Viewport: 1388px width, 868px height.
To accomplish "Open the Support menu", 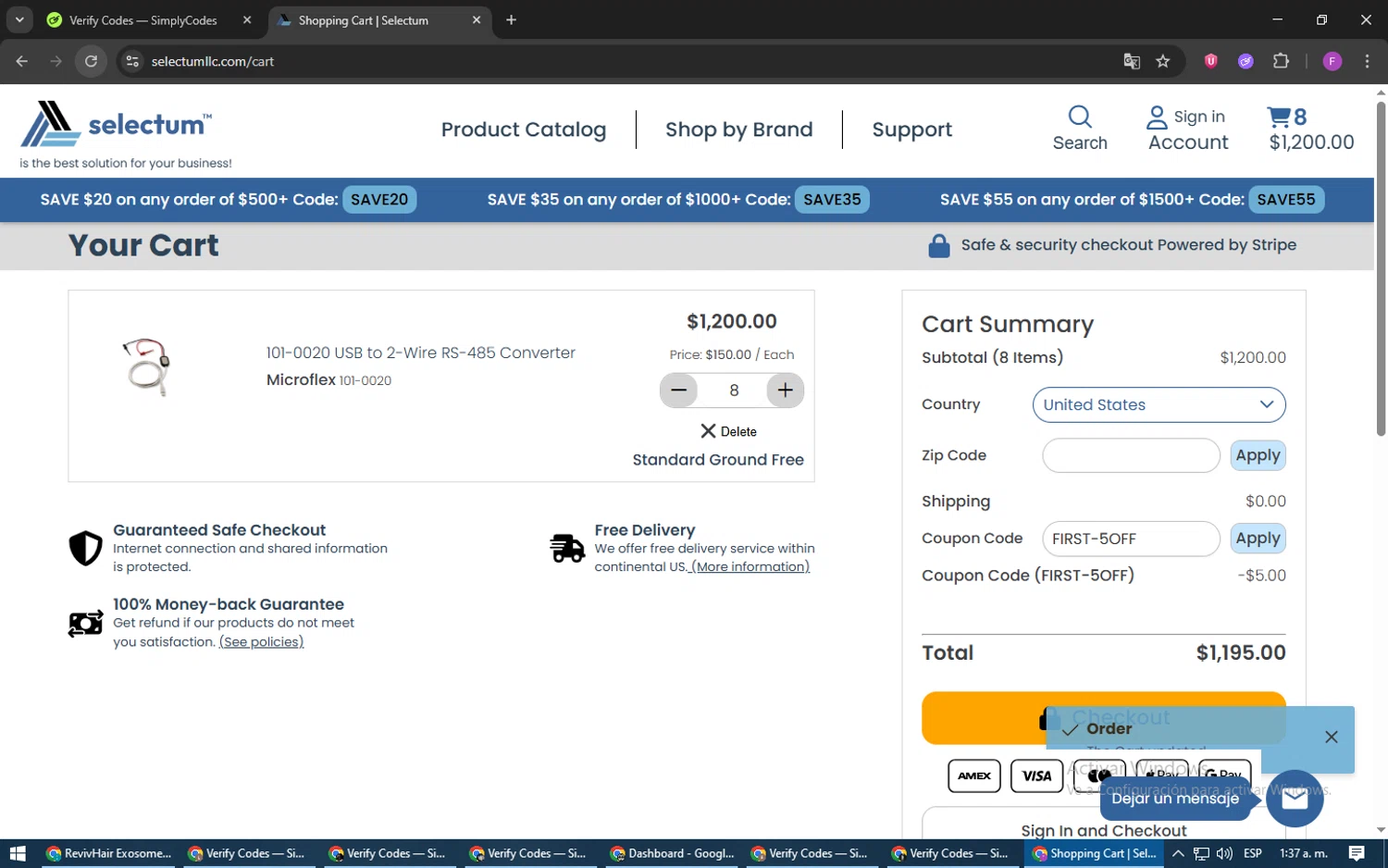I will (x=911, y=130).
